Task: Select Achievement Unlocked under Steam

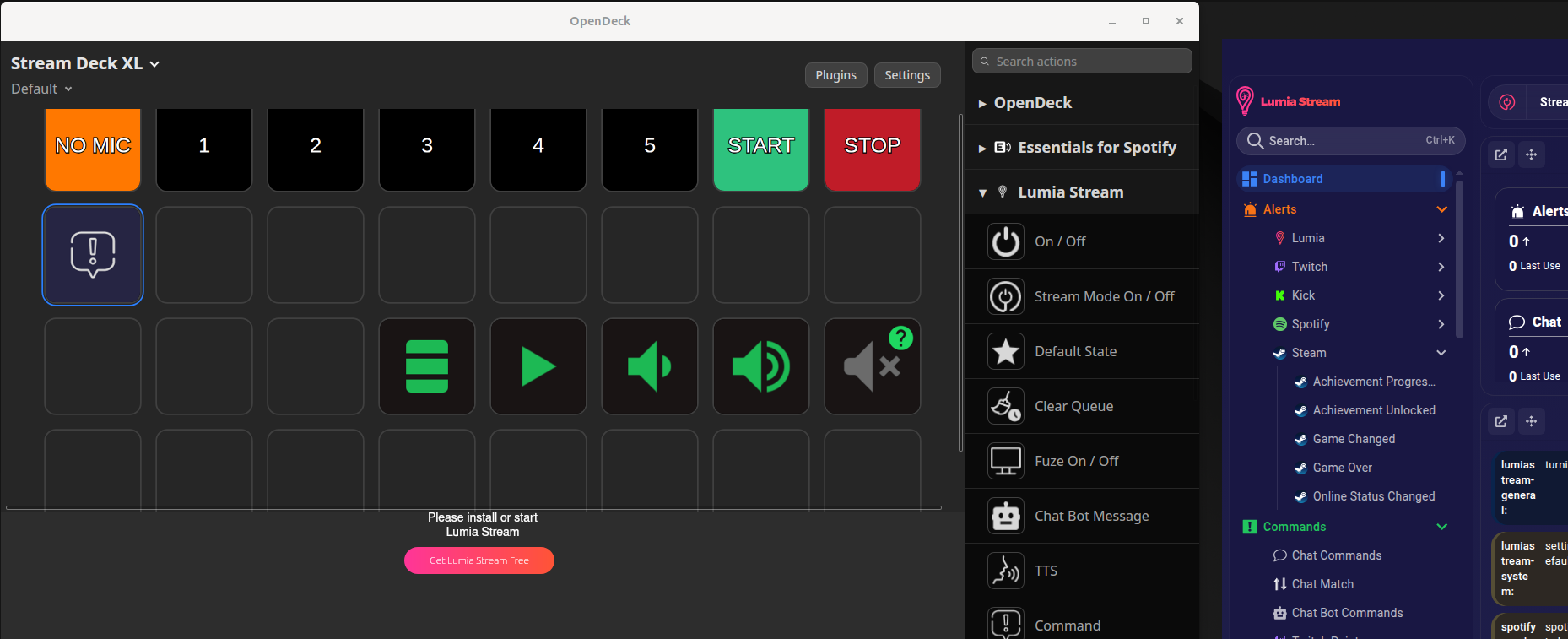Action: click(1374, 410)
